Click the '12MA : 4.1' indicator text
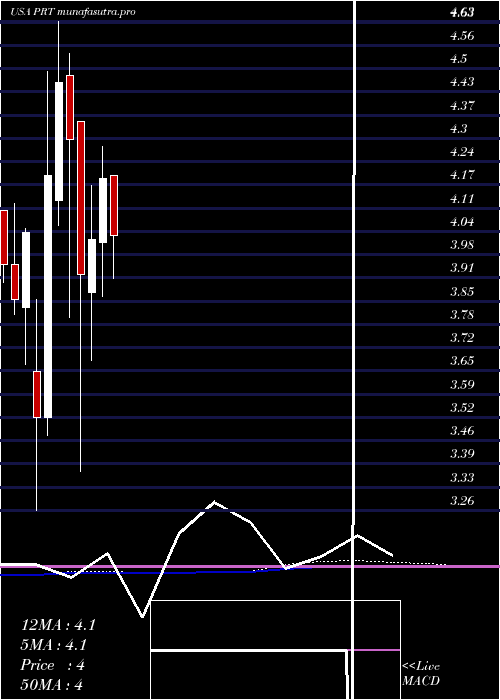The image size is (500, 700). [x=58, y=625]
